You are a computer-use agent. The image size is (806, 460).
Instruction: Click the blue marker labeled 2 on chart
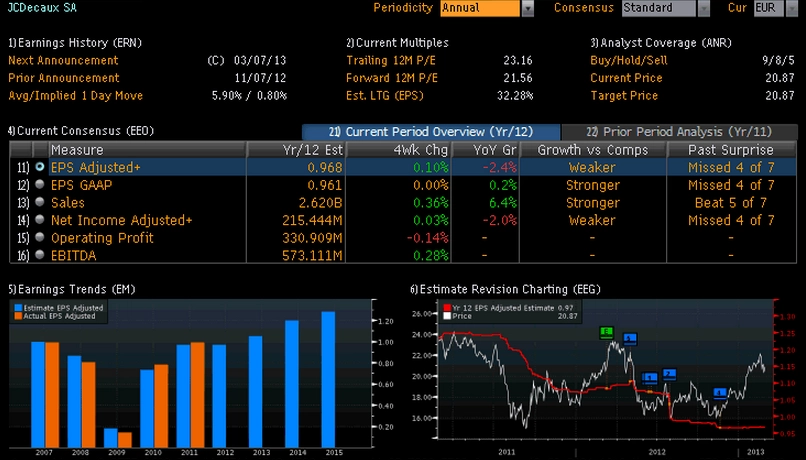(x=669, y=374)
